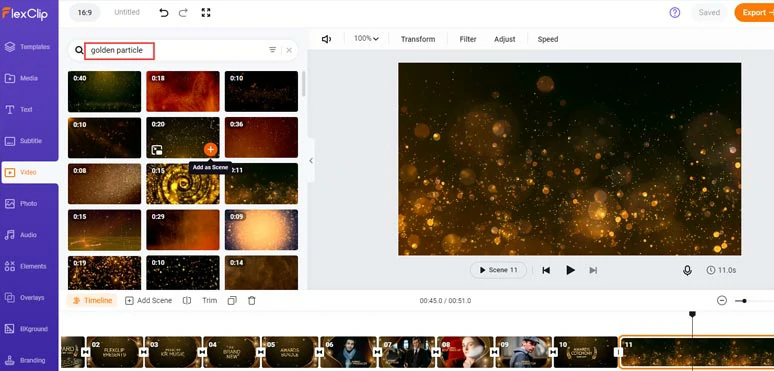
Task: Change the 11.0s scene duration
Action: click(x=721, y=270)
